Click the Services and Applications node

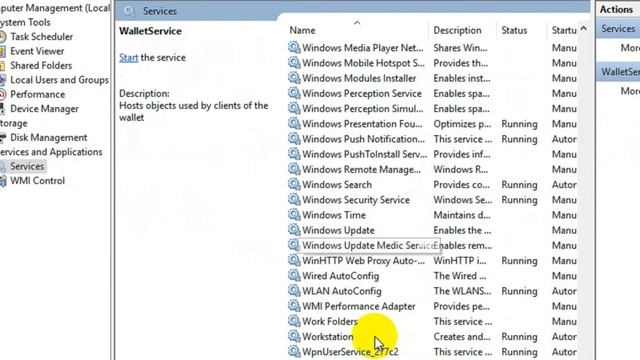51,152
